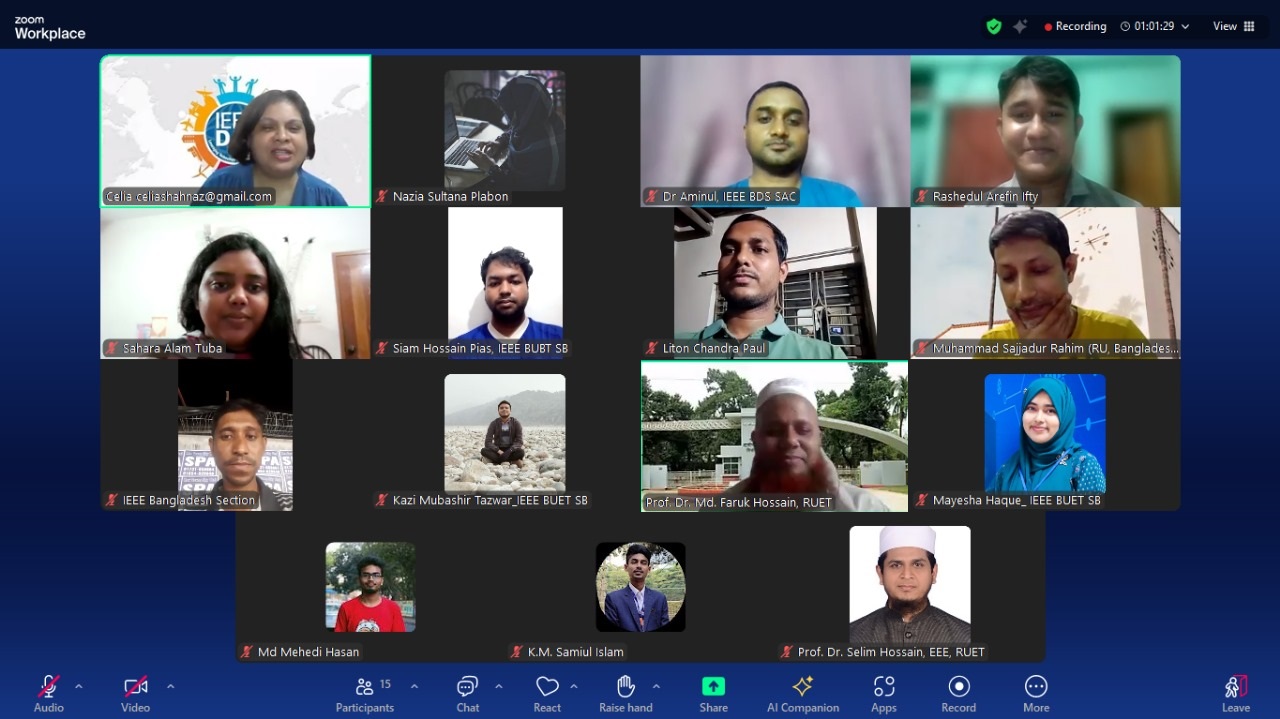This screenshot has height=719, width=1280.
Task: Click the name label "K.M. Samiul Islam"
Action: click(x=575, y=653)
